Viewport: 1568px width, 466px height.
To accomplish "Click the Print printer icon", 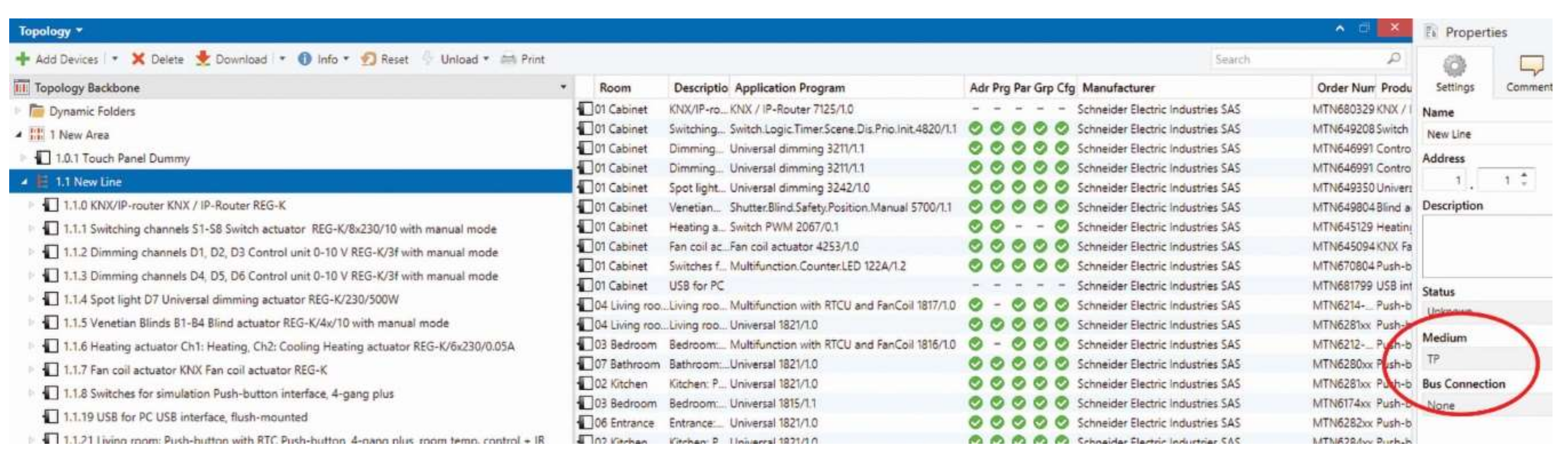I will click(x=508, y=59).
